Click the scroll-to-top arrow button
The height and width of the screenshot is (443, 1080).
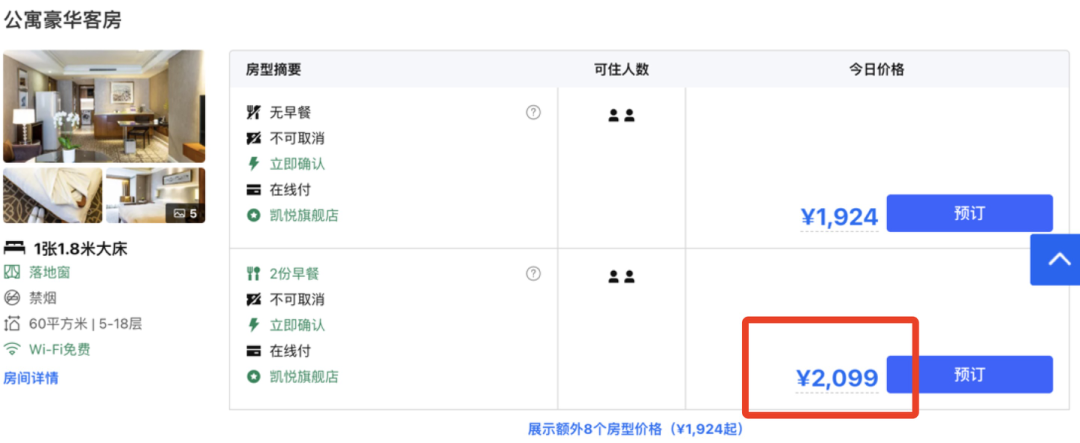coord(1057,260)
